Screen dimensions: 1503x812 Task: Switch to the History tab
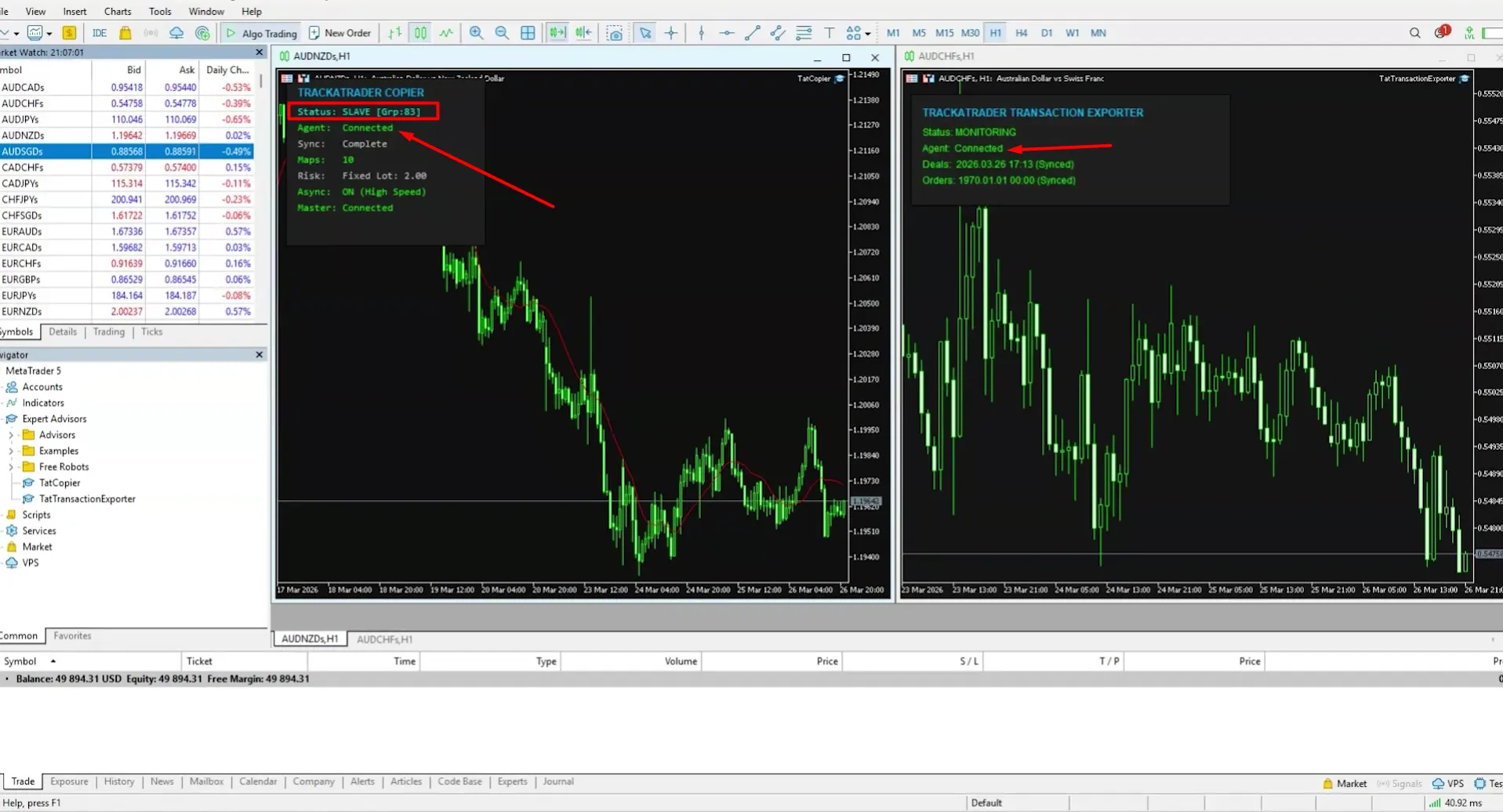119,781
